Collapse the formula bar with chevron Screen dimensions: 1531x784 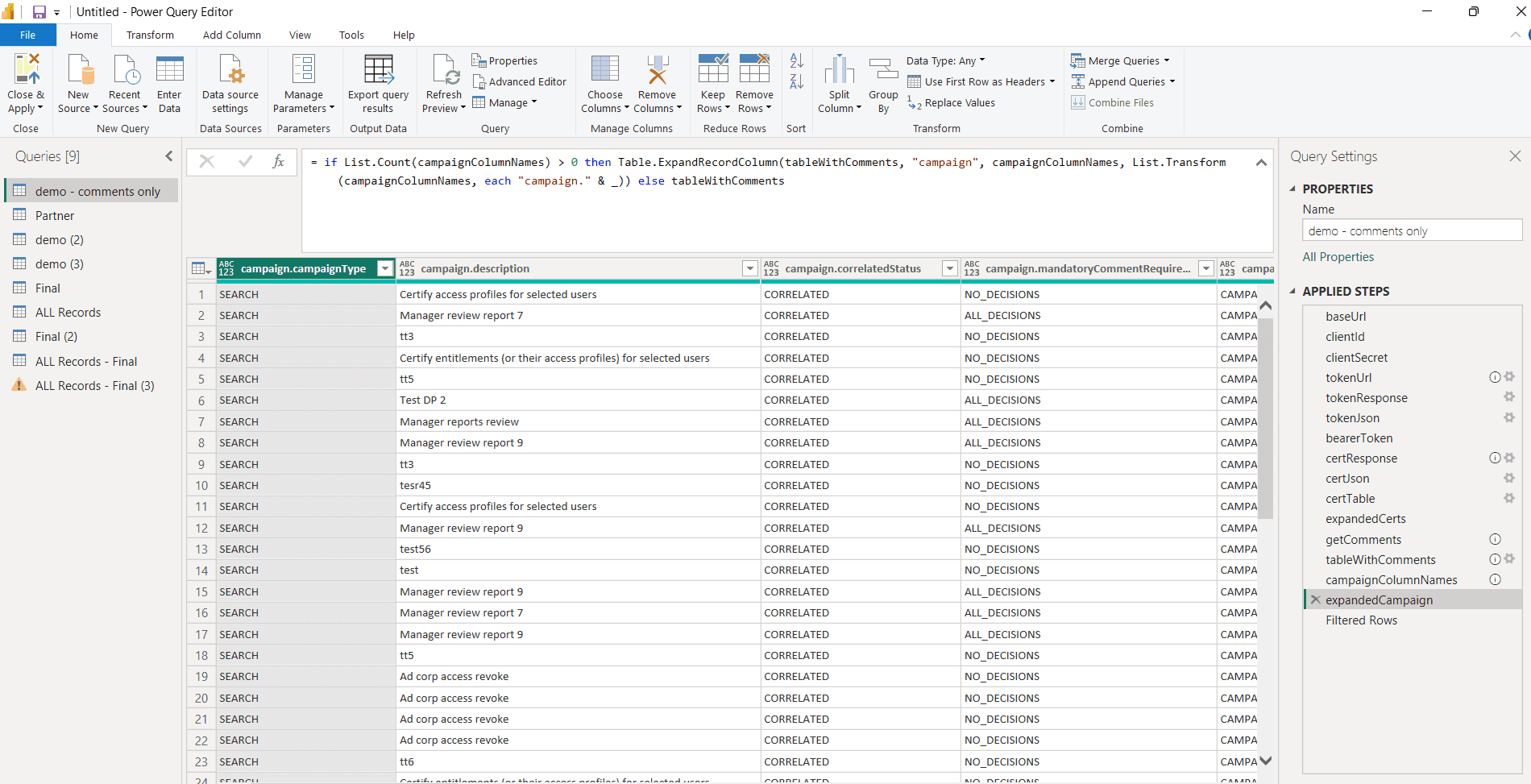(1261, 163)
